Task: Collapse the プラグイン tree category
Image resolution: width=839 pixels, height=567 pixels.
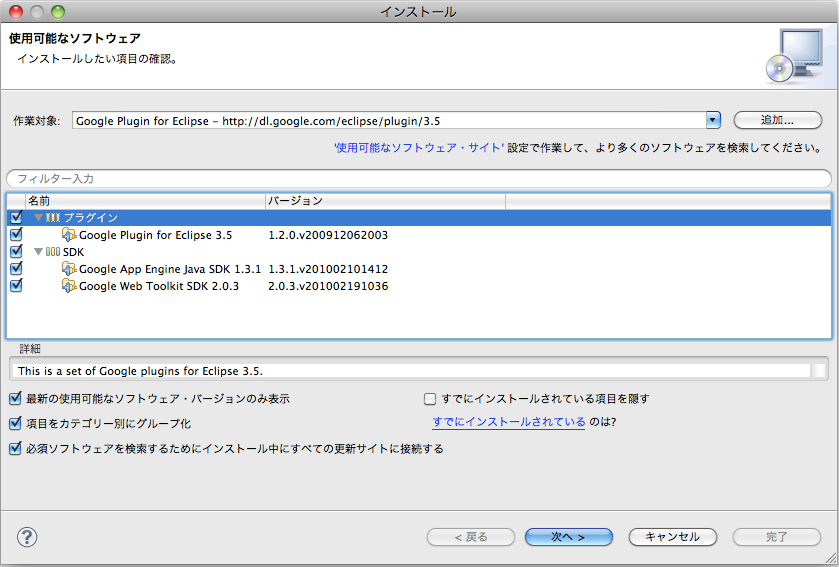Action: (38, 218)
